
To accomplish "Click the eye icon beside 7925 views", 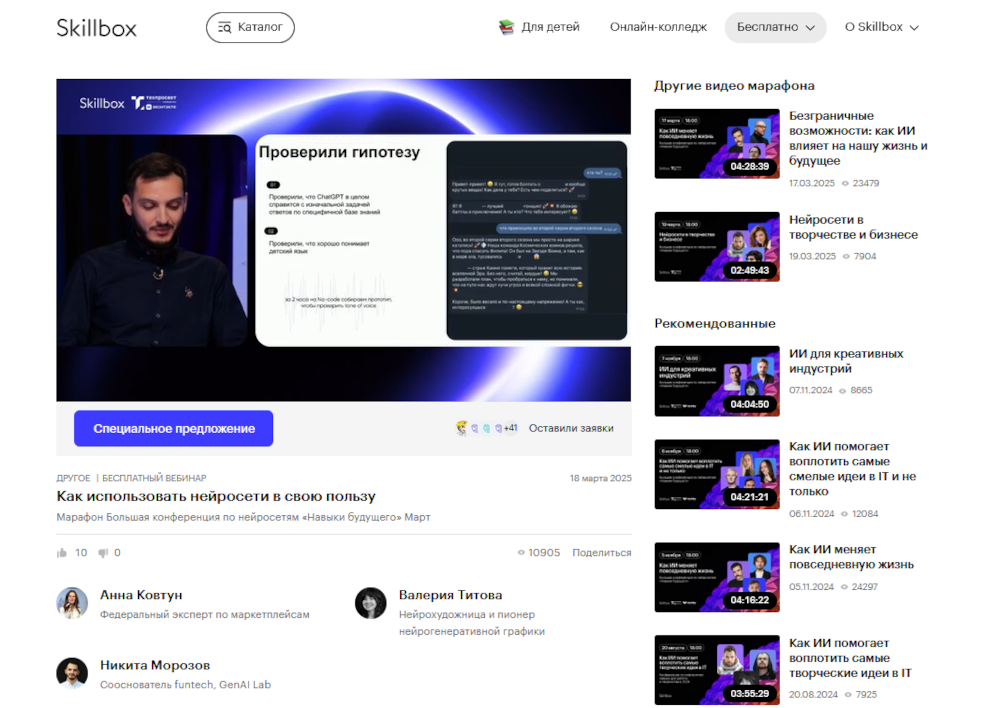I will (x=848, y=695).
